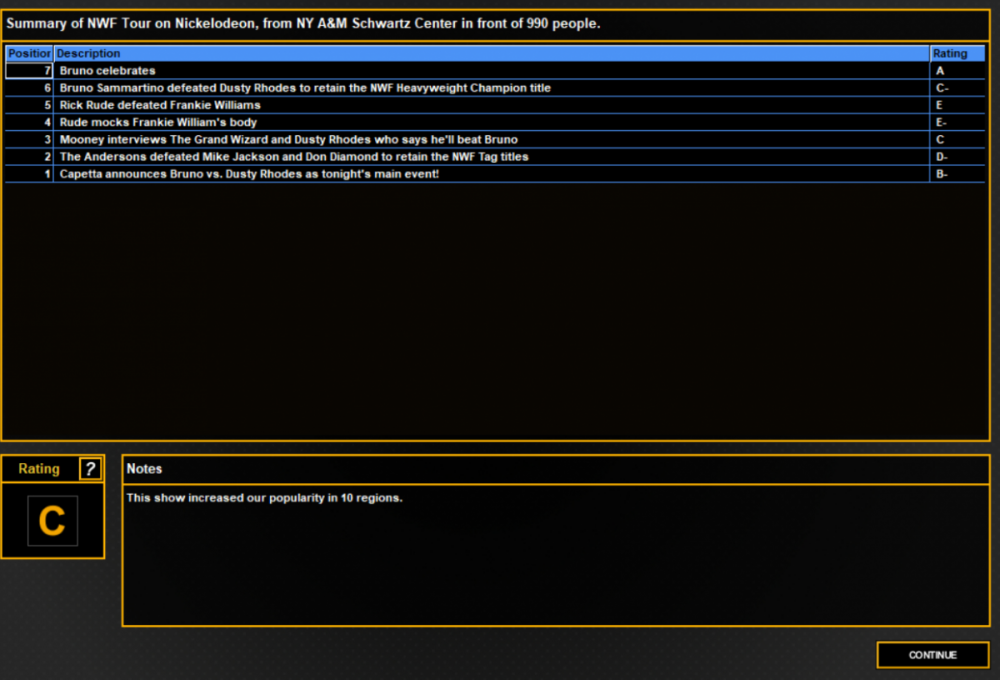Select the Bruno Sammartino defeated Dusty Rhodes row
The width and height of the screenshot is (1000, 680).
pos(495,88)
